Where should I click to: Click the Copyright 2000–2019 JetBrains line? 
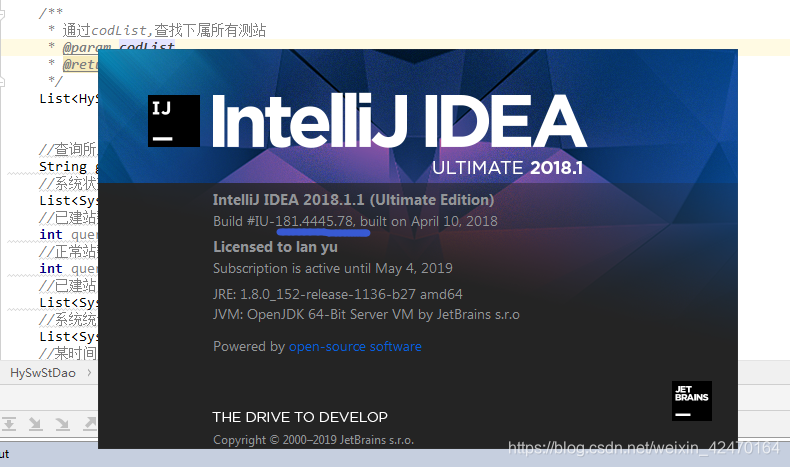click(x=313, y=440)
